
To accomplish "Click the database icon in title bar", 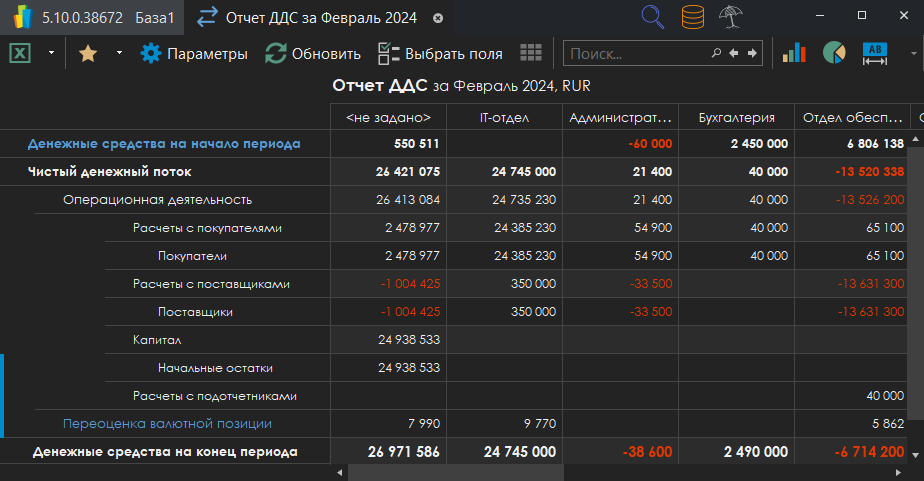I will pyautogui.click(x=692, y=17).
